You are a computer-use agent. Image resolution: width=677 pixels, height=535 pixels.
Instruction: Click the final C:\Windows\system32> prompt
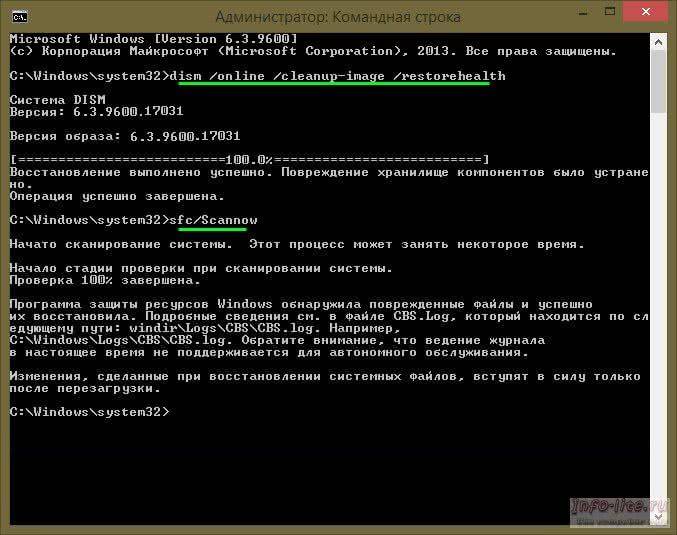tap(90, 412)
